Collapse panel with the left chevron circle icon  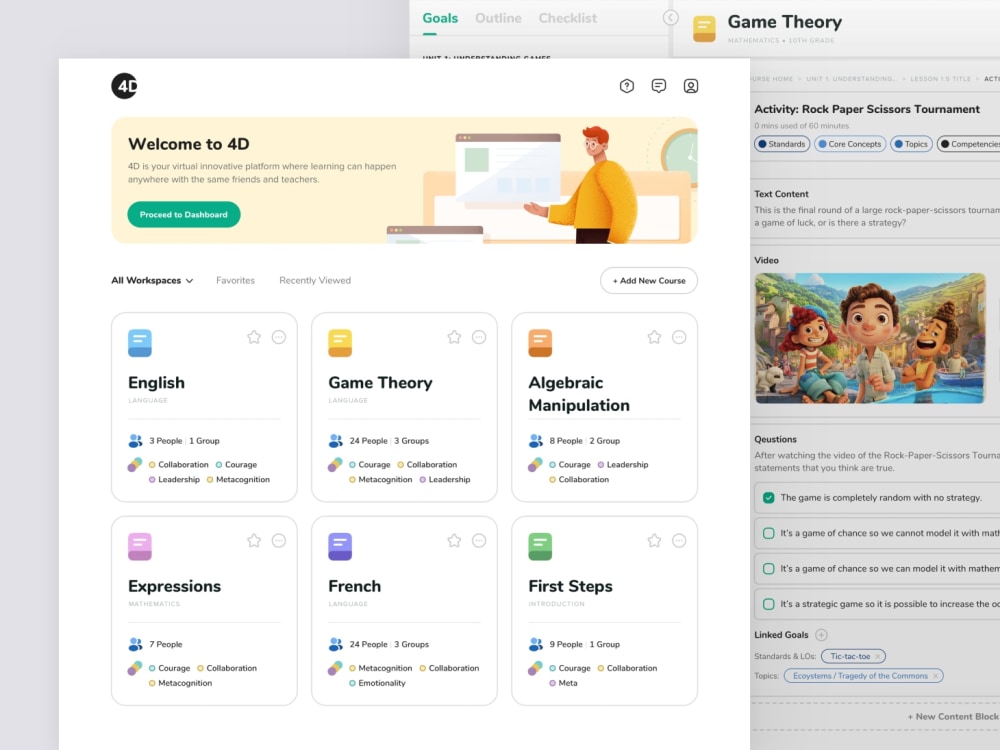click(x=670, y=18)
